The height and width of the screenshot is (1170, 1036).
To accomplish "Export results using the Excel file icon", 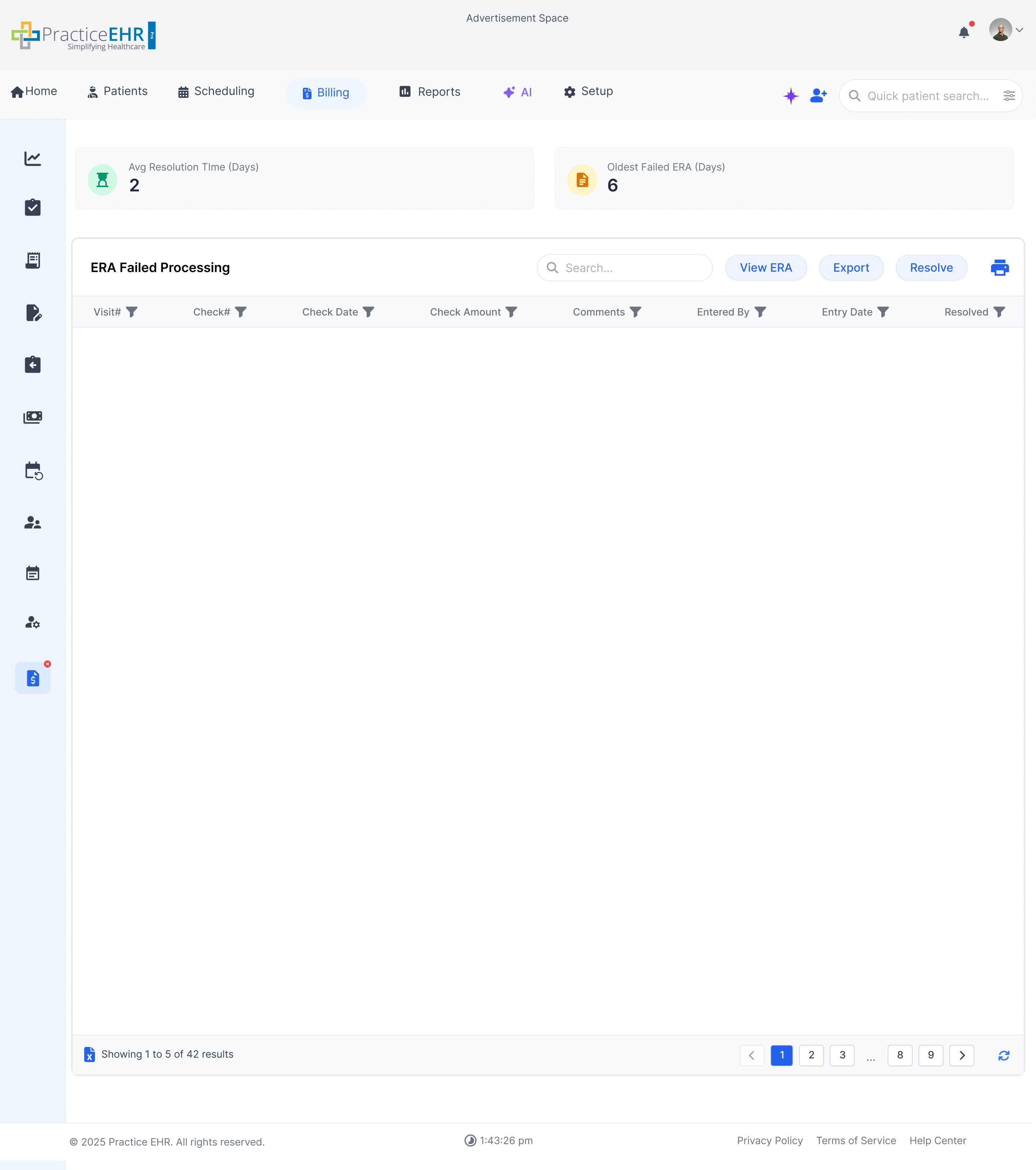I will coord(89,1055).
